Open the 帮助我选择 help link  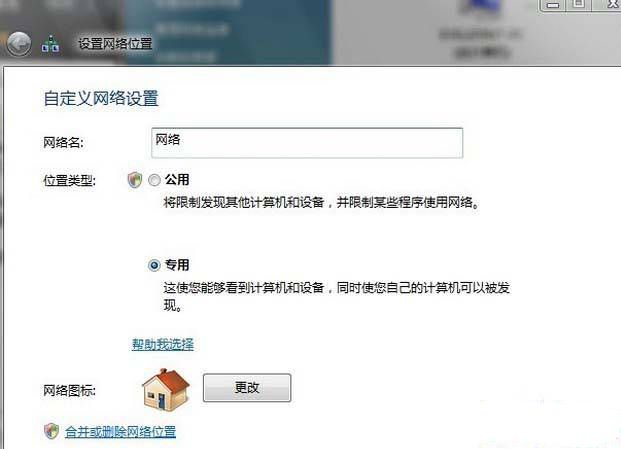[163, 344]
